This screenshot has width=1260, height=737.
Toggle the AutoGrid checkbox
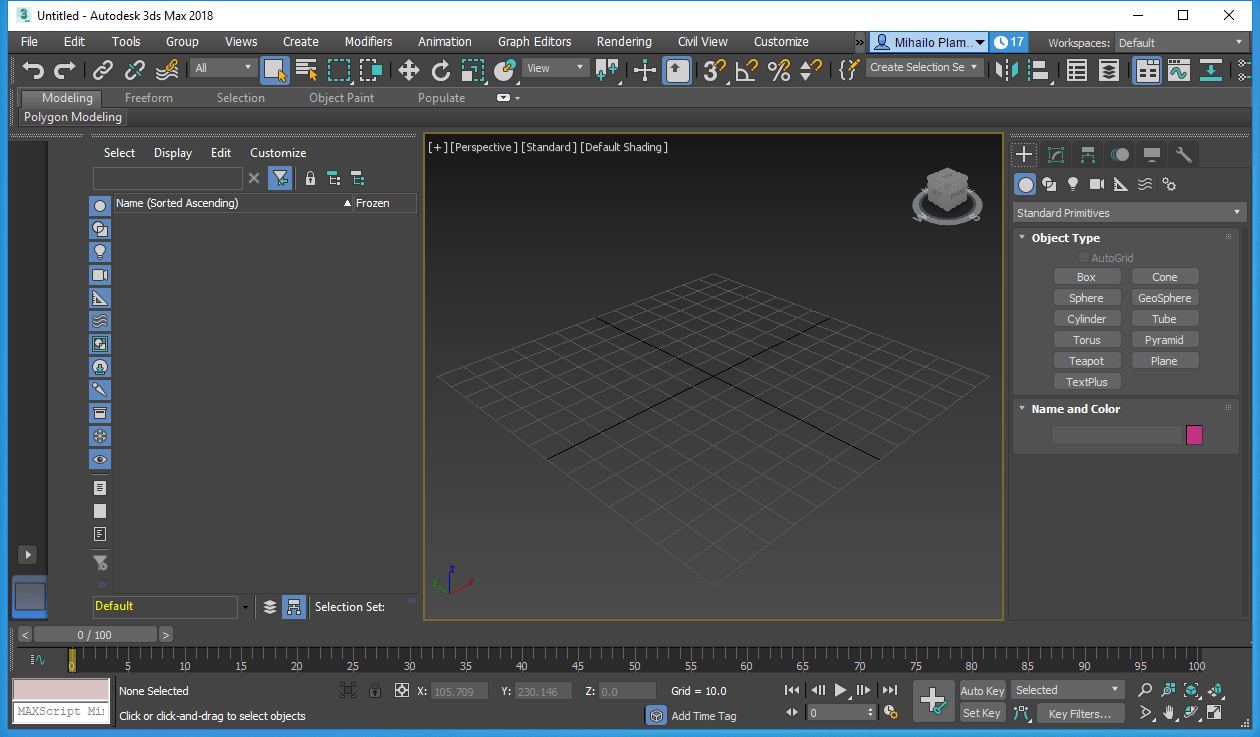[x=1084, y=258]
